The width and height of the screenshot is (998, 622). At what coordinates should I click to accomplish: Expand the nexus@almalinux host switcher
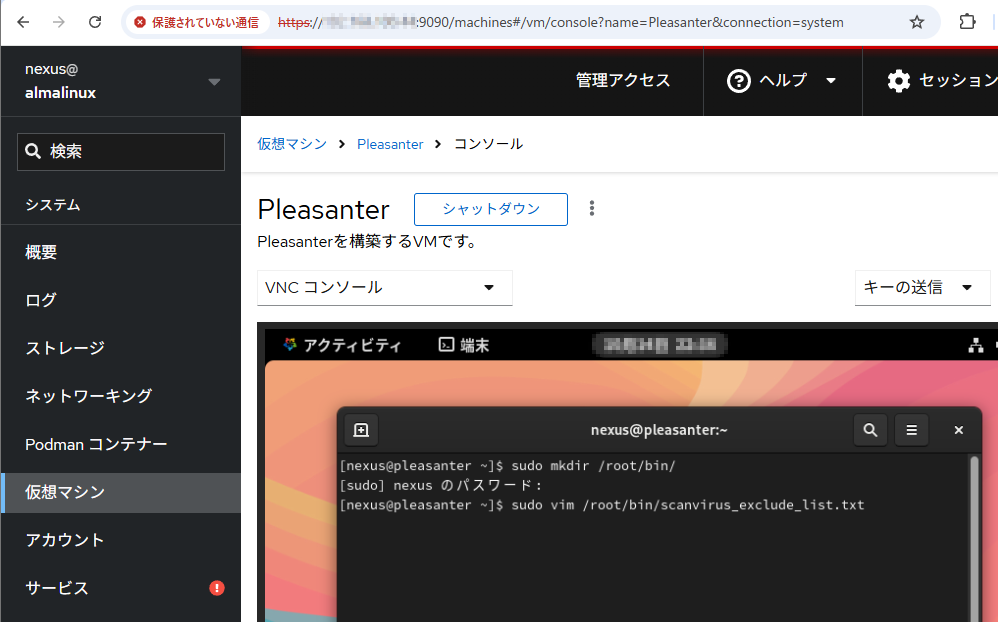[214, 81]
